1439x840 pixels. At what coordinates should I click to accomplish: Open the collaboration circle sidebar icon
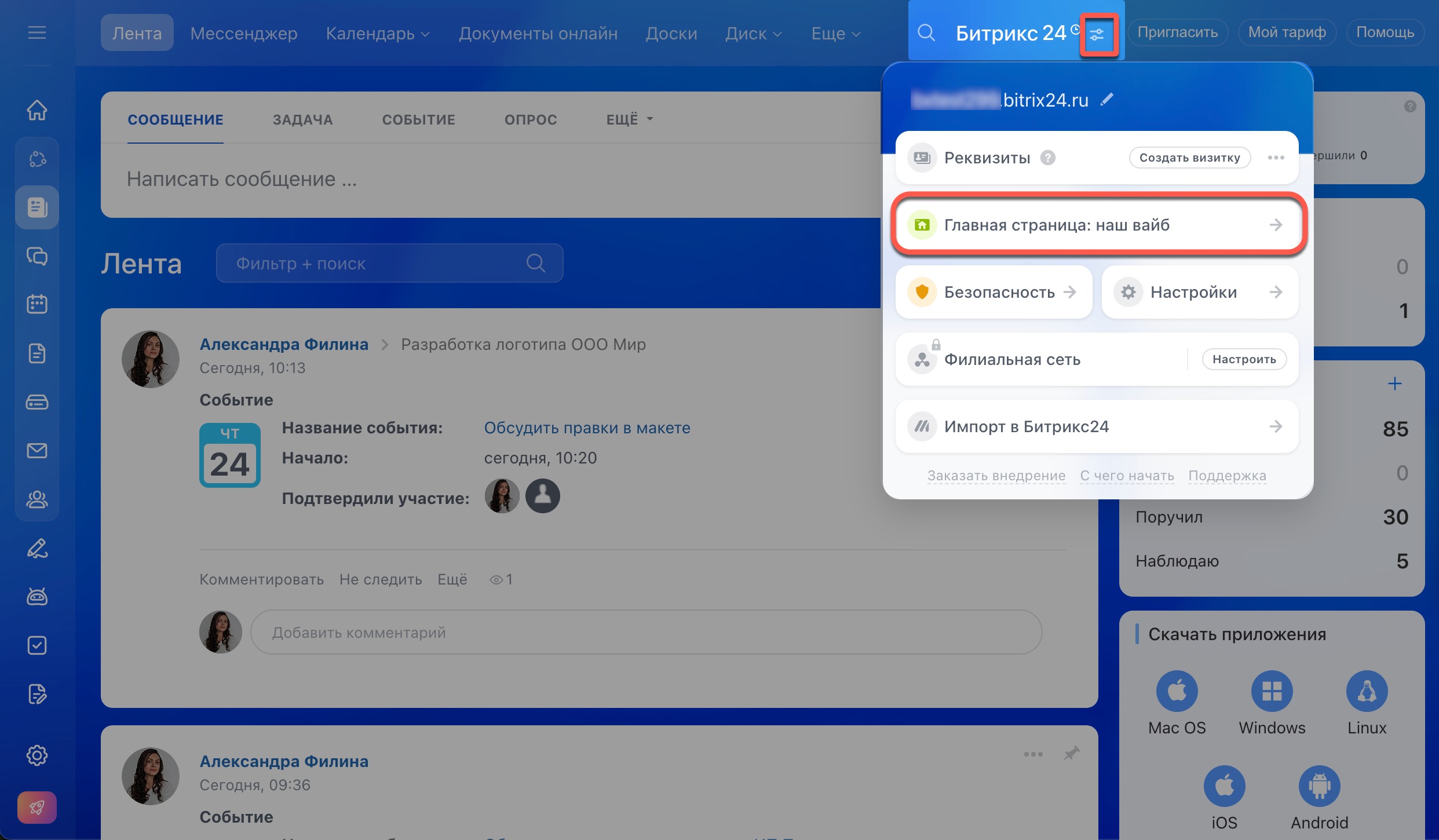point(37,159)
